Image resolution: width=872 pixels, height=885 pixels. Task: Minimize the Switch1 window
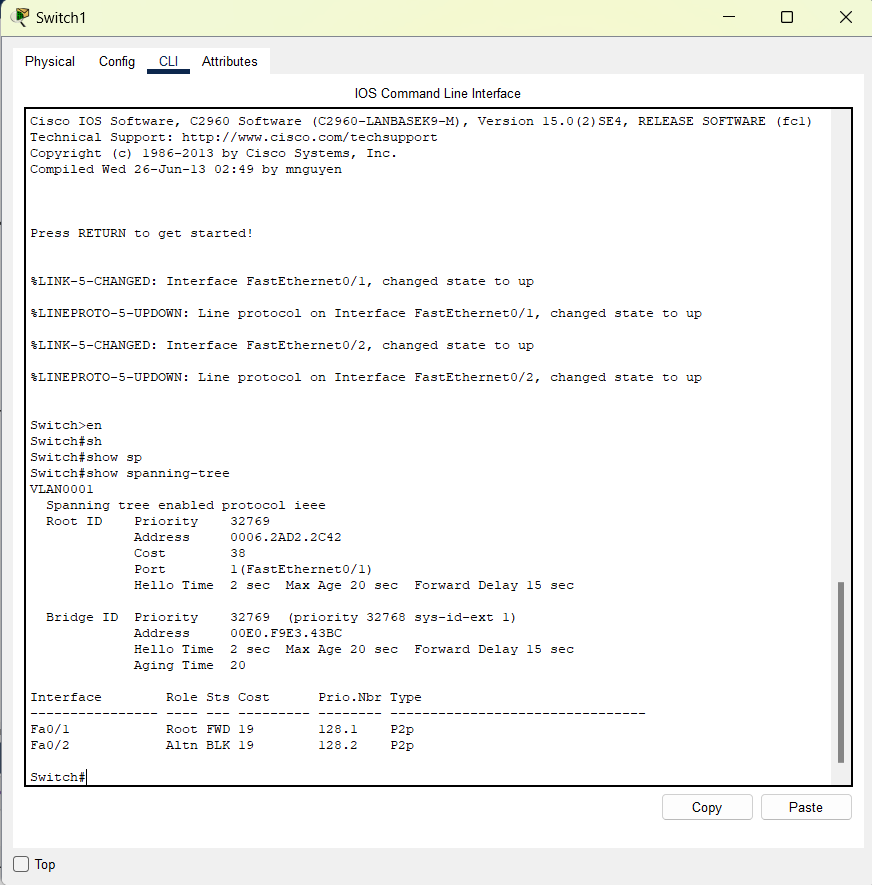pos(729,17)
